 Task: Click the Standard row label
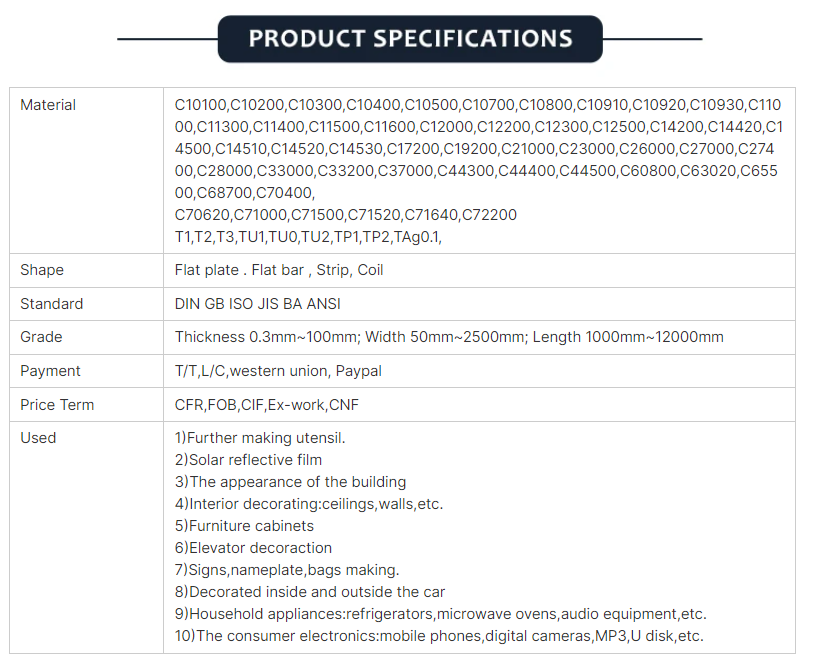(x=51, y=304)
